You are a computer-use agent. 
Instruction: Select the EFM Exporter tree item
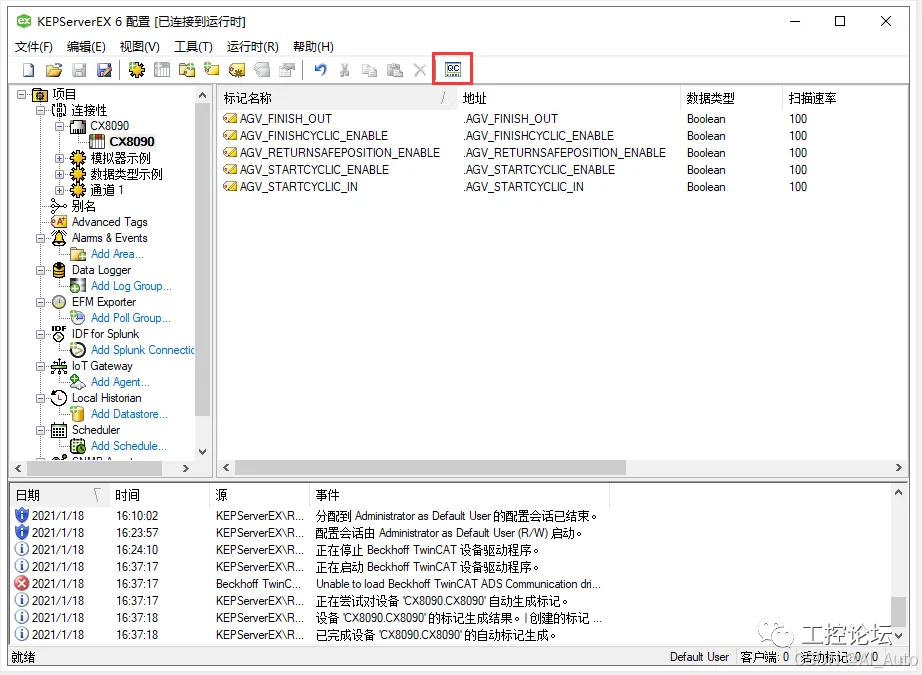(103, 302)
